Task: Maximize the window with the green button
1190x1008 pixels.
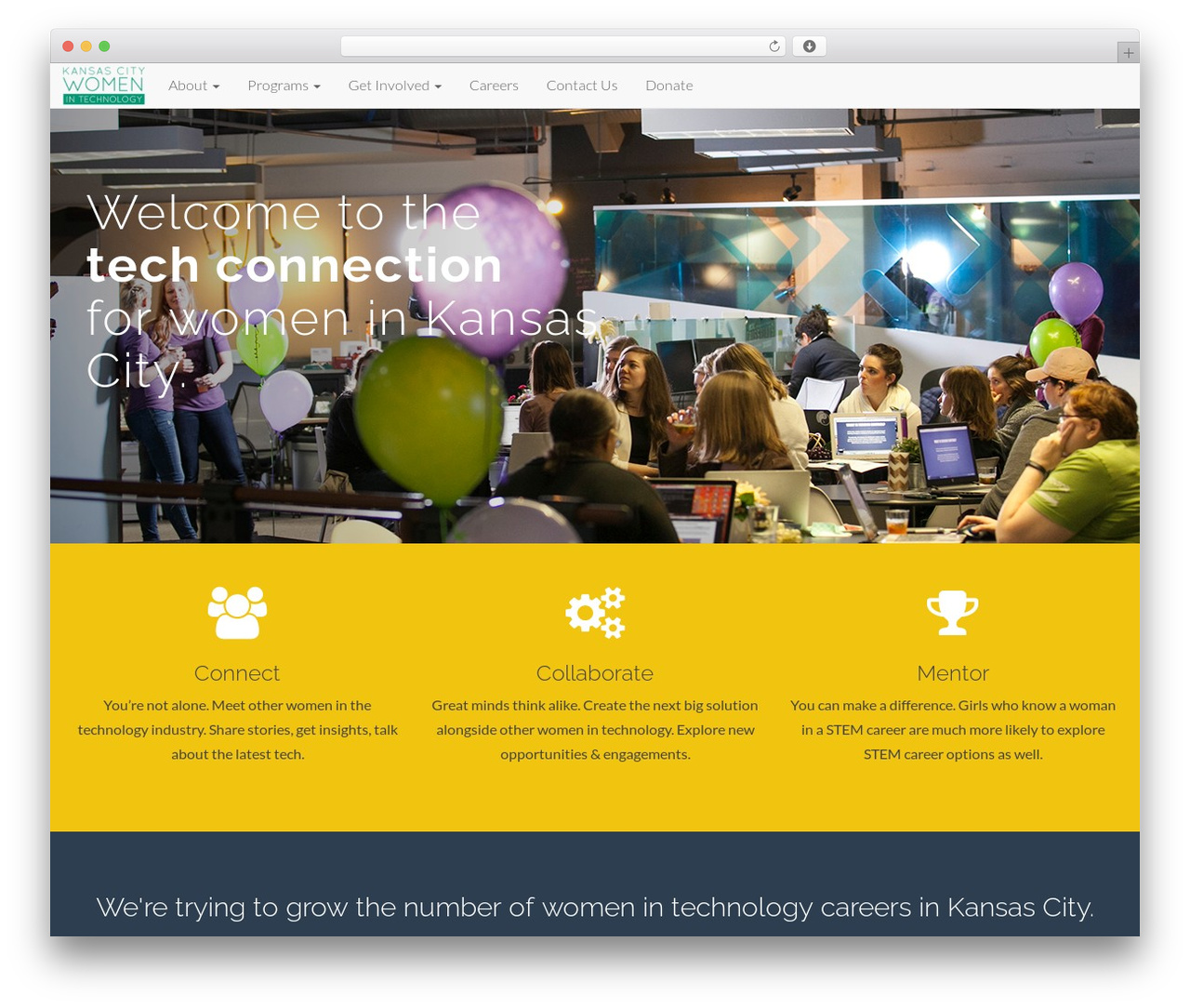Action: [104, 46]
